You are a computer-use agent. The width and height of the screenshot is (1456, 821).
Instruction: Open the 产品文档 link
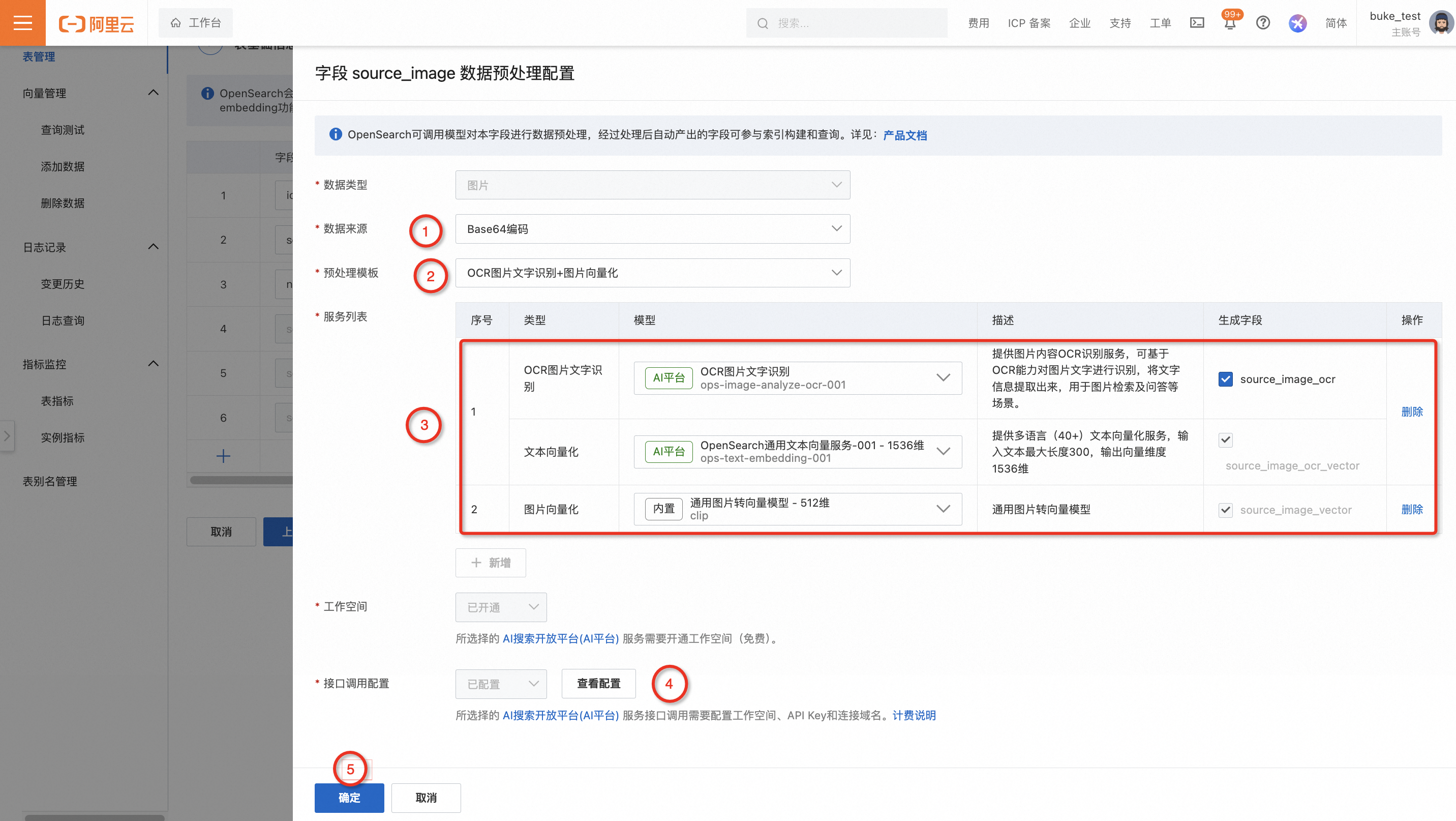click(x=904, y=135)
